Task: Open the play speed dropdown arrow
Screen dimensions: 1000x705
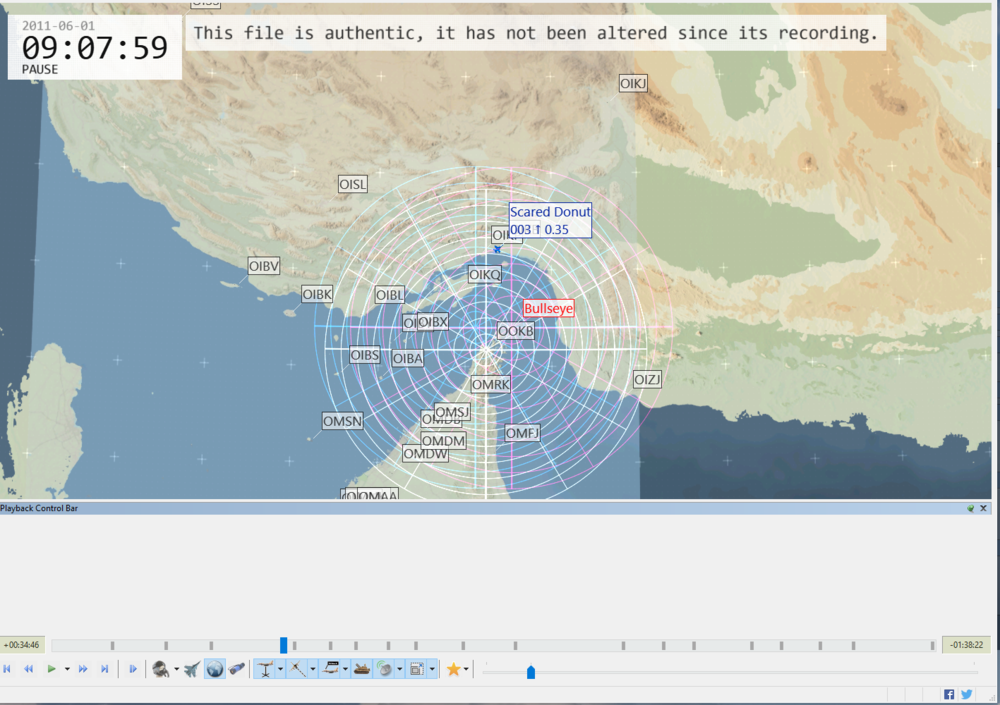Action: [x=67, y=669]
